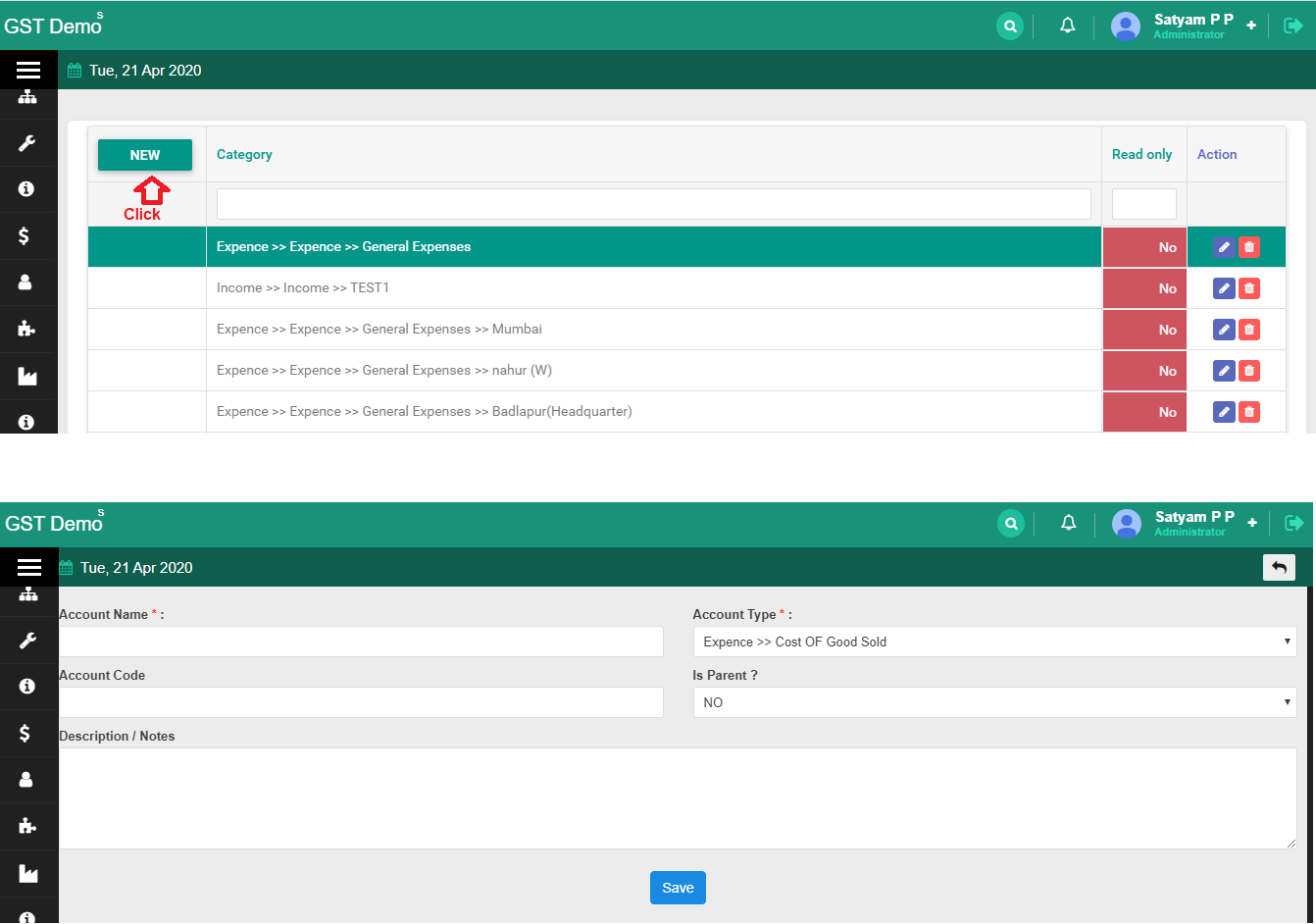Open notifications via bell icon
This screenshot has width=1316, height=924.
(1067, 26)
